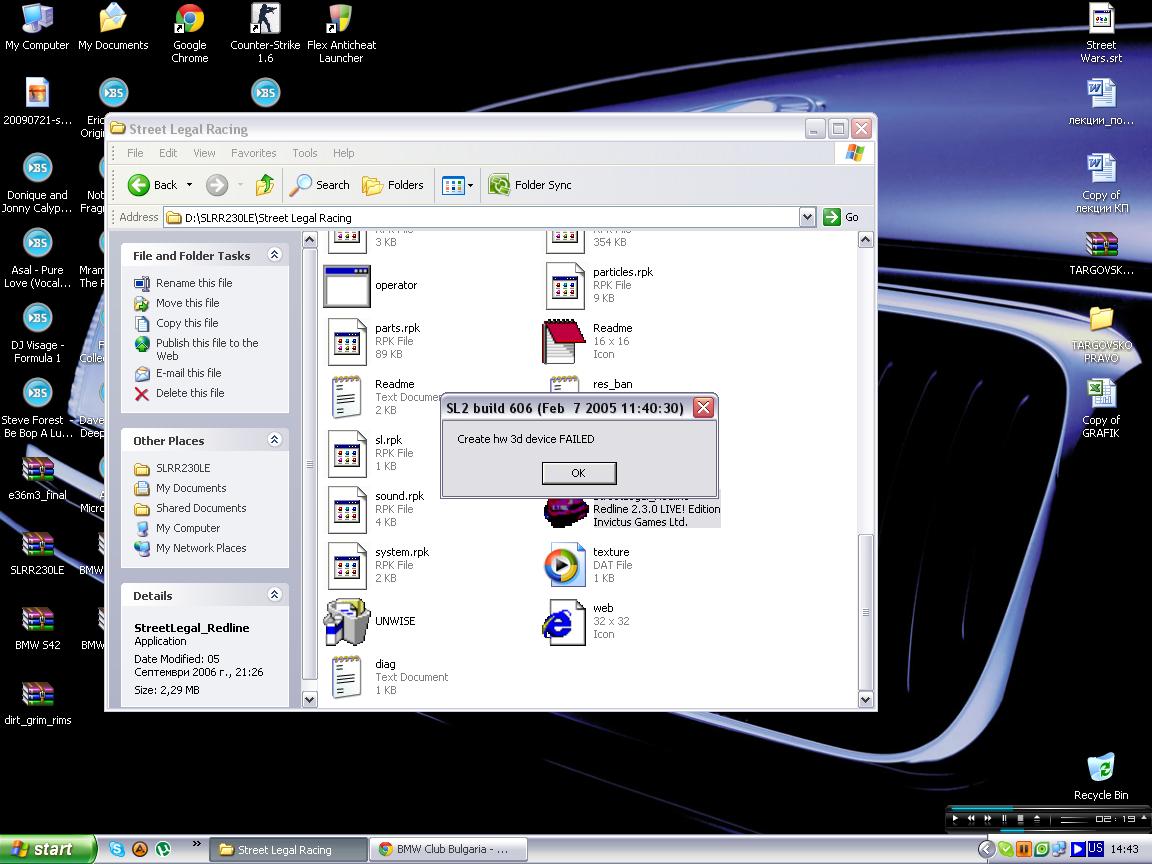The width and height of the screenshot is (1152, 864).
Task: Select the parts.rpk file icon
Action: [x=347, y=342]
